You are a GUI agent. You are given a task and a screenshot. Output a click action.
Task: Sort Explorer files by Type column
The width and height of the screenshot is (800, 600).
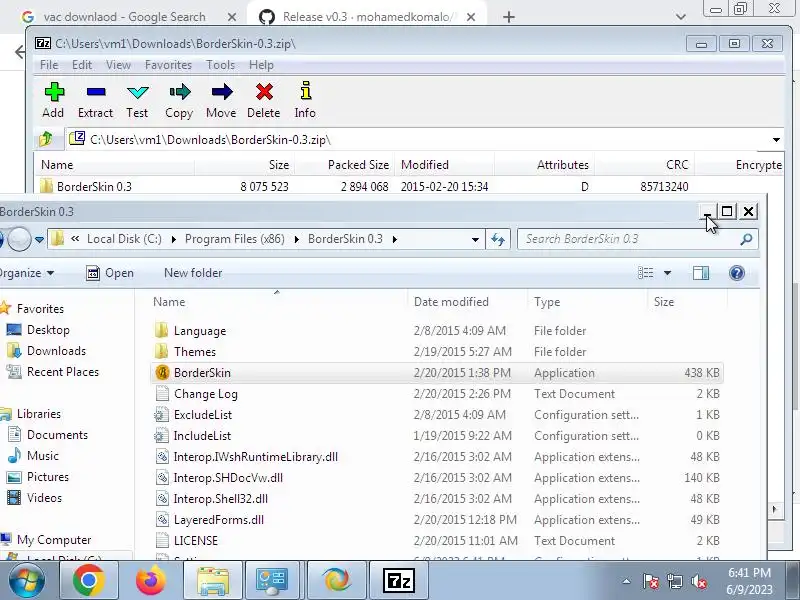(547, 302)
